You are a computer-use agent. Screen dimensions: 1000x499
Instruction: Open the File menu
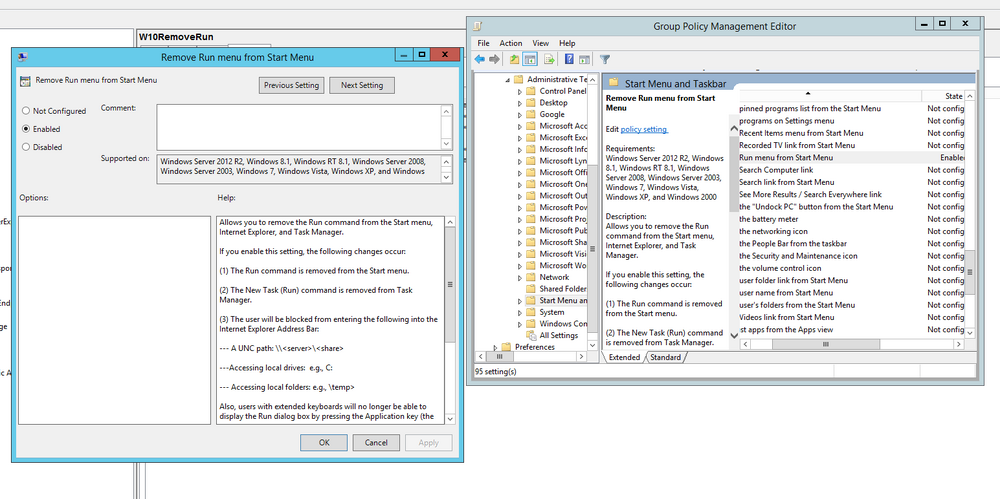pyautogui.click(x=483, y=43)
